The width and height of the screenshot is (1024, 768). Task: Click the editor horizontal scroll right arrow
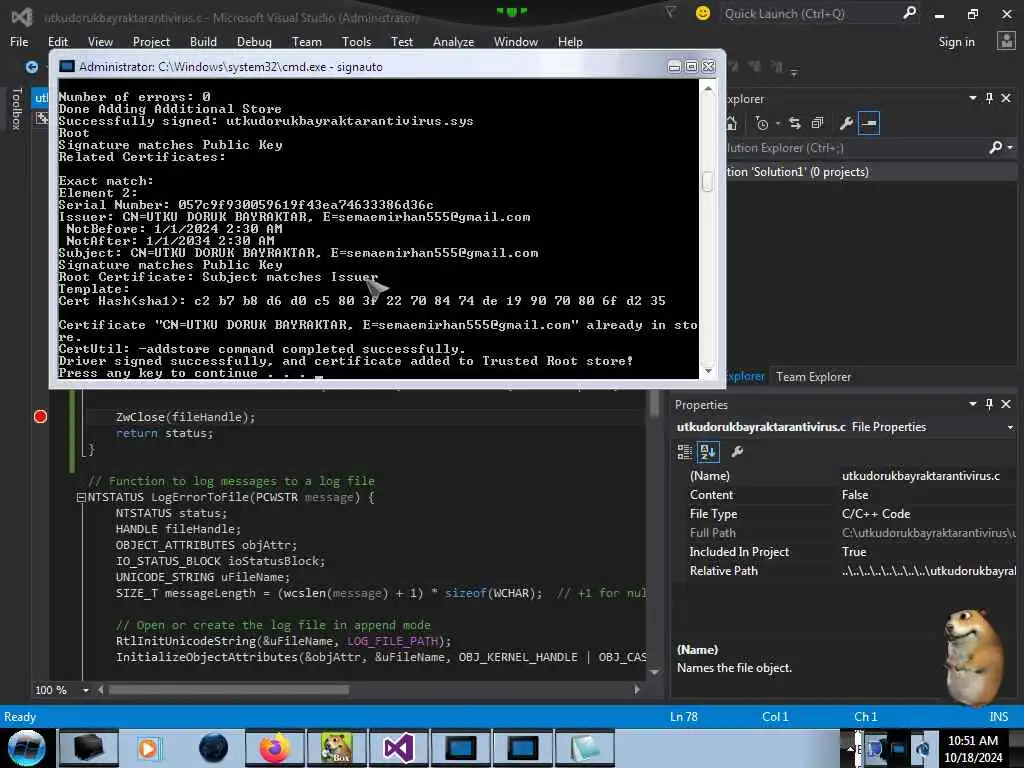click(637, 690)
